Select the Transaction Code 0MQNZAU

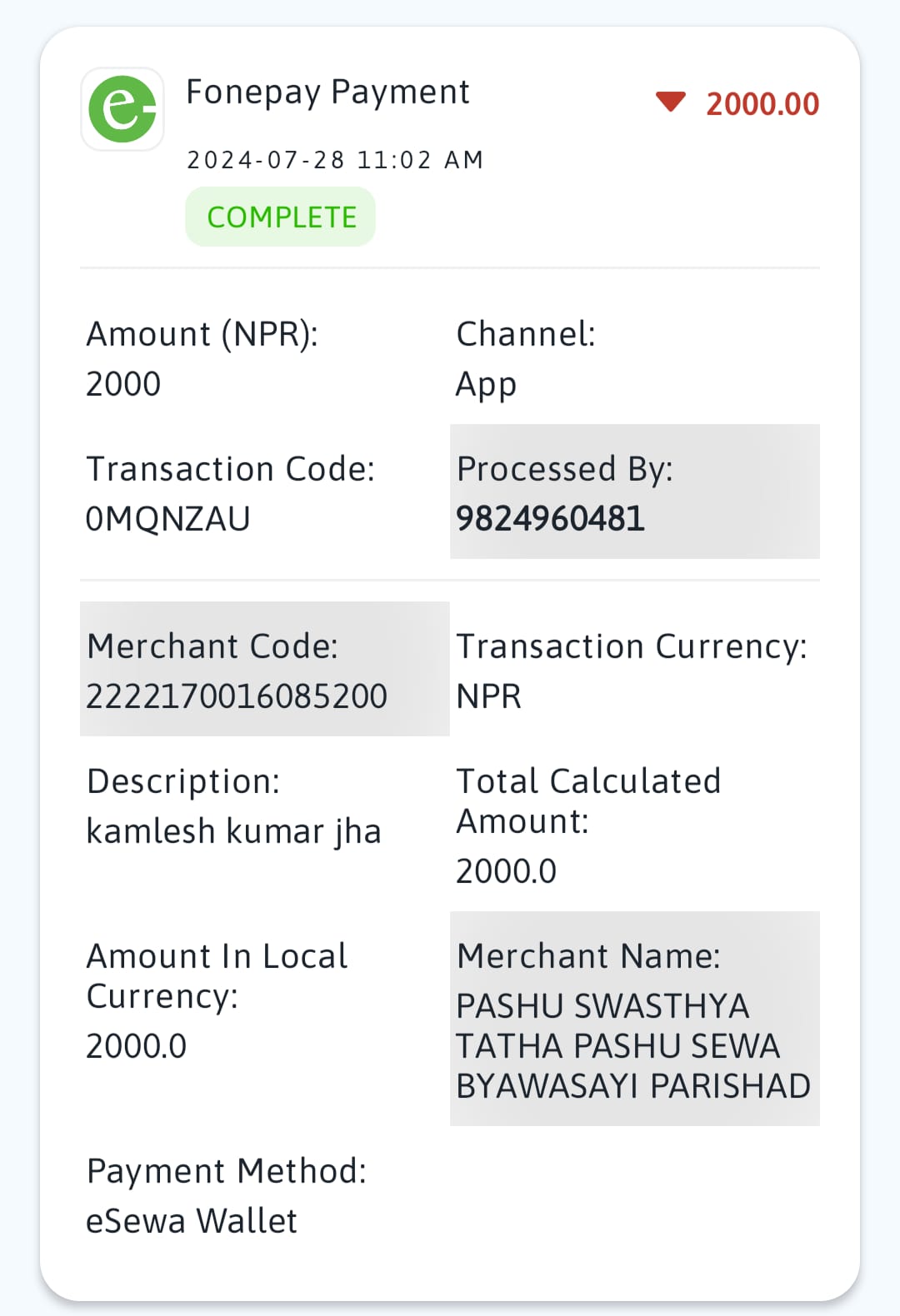pos(167,519)
